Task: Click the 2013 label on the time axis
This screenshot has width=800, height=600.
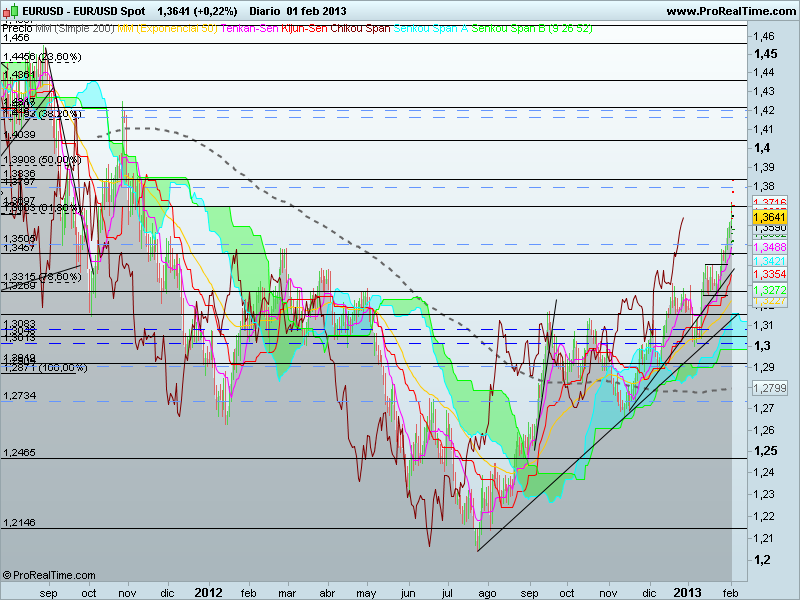Action: [x=690, y=592]
